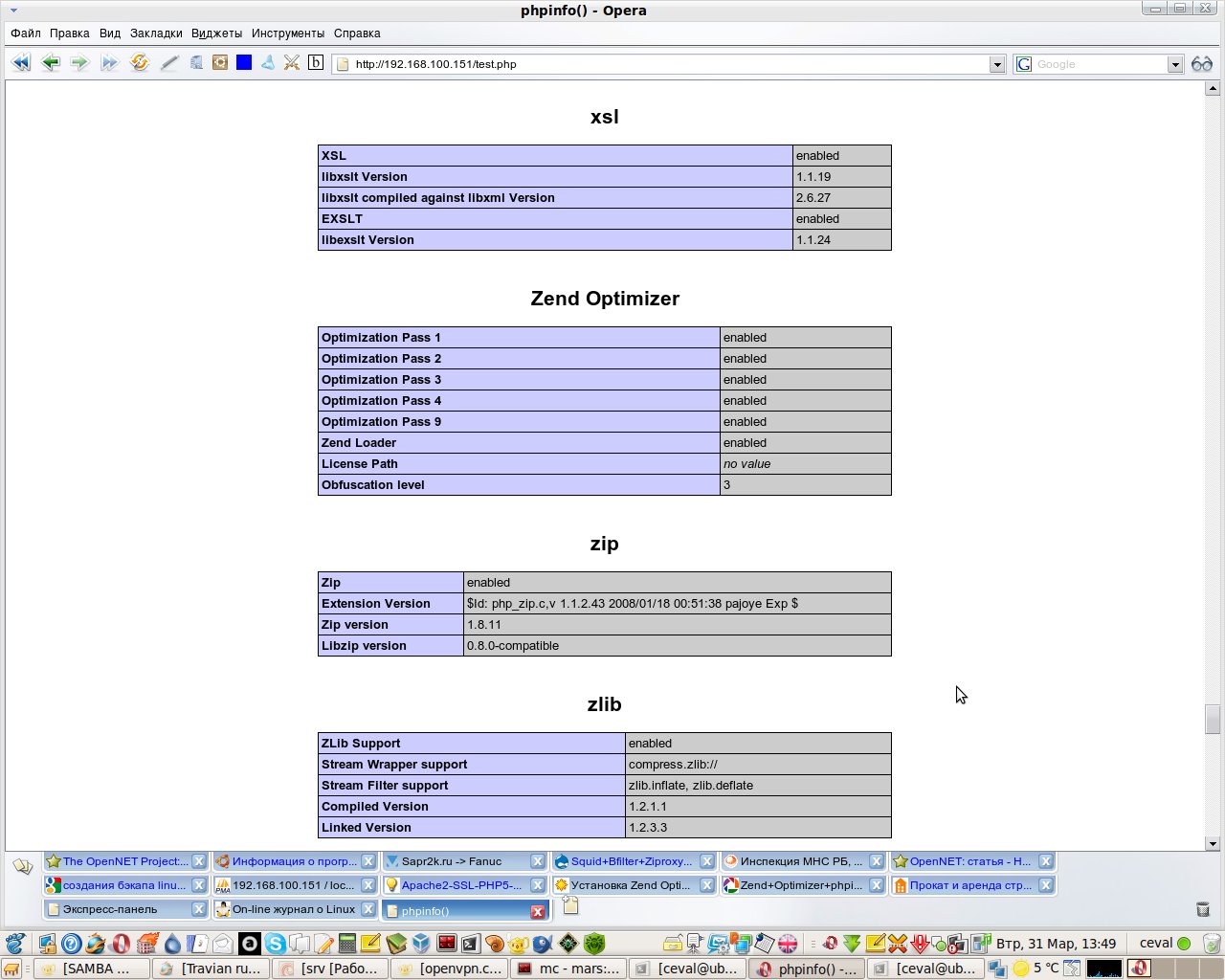The image size is (1225, 980).
Task: Click the blue square toolbar icon
Action: click(244, 63)
